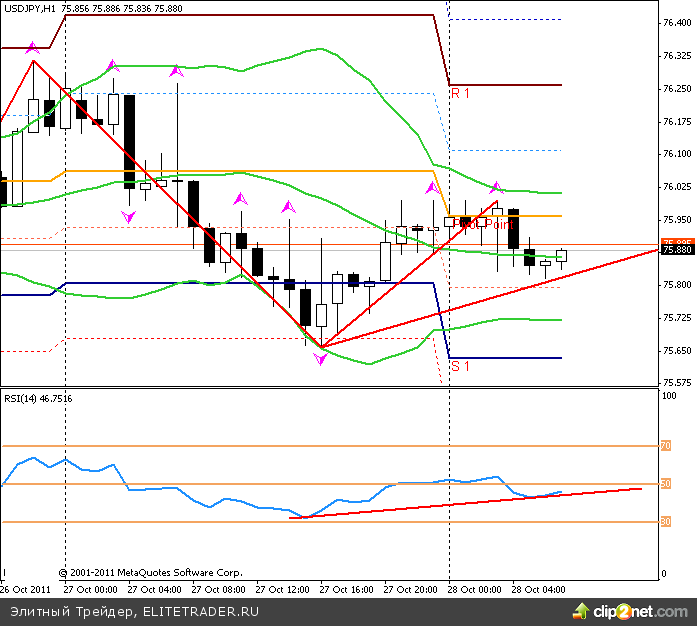The height and width of the screenshot is (626, 697).
Task: Click the magenta up fractal above the first red peak
Action: pos(32,47)
